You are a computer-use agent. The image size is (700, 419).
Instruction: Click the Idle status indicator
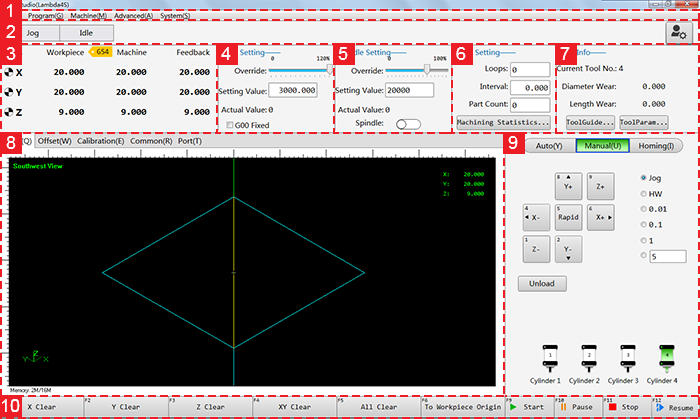(x=86, y=33)
